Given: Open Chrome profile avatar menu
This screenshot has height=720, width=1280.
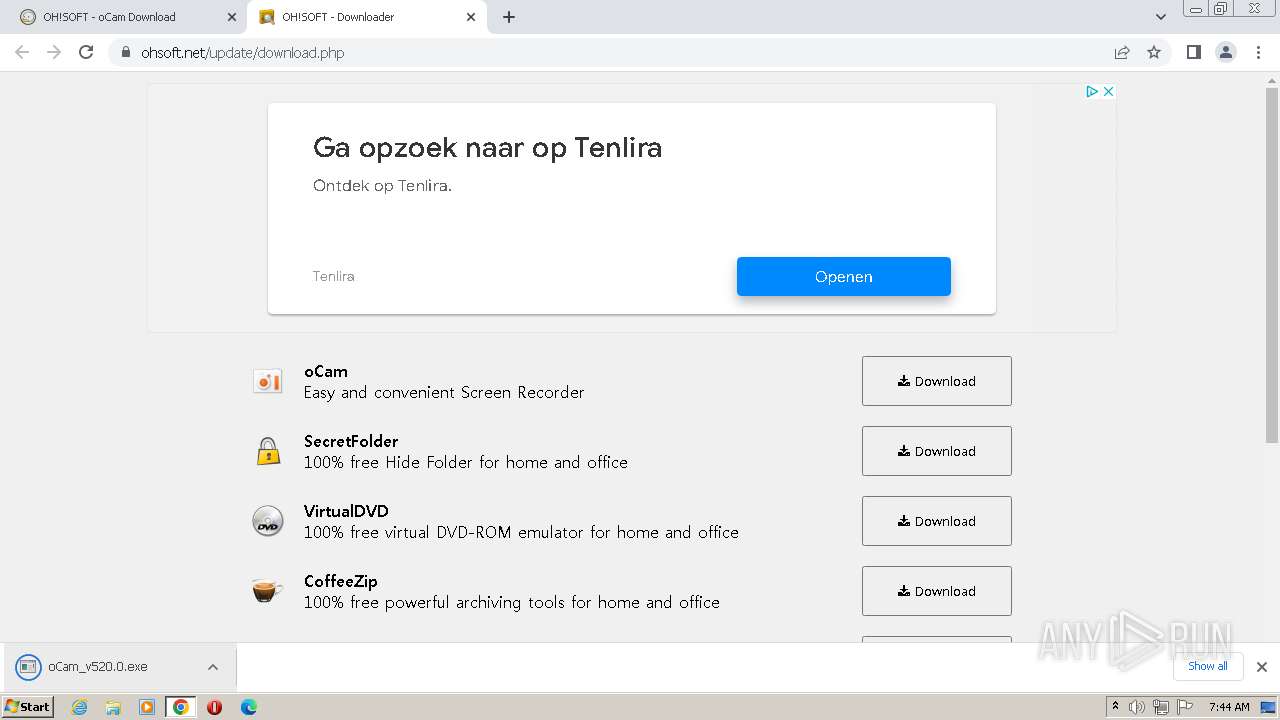Looking at the screenshot, I should [1226, 52].
